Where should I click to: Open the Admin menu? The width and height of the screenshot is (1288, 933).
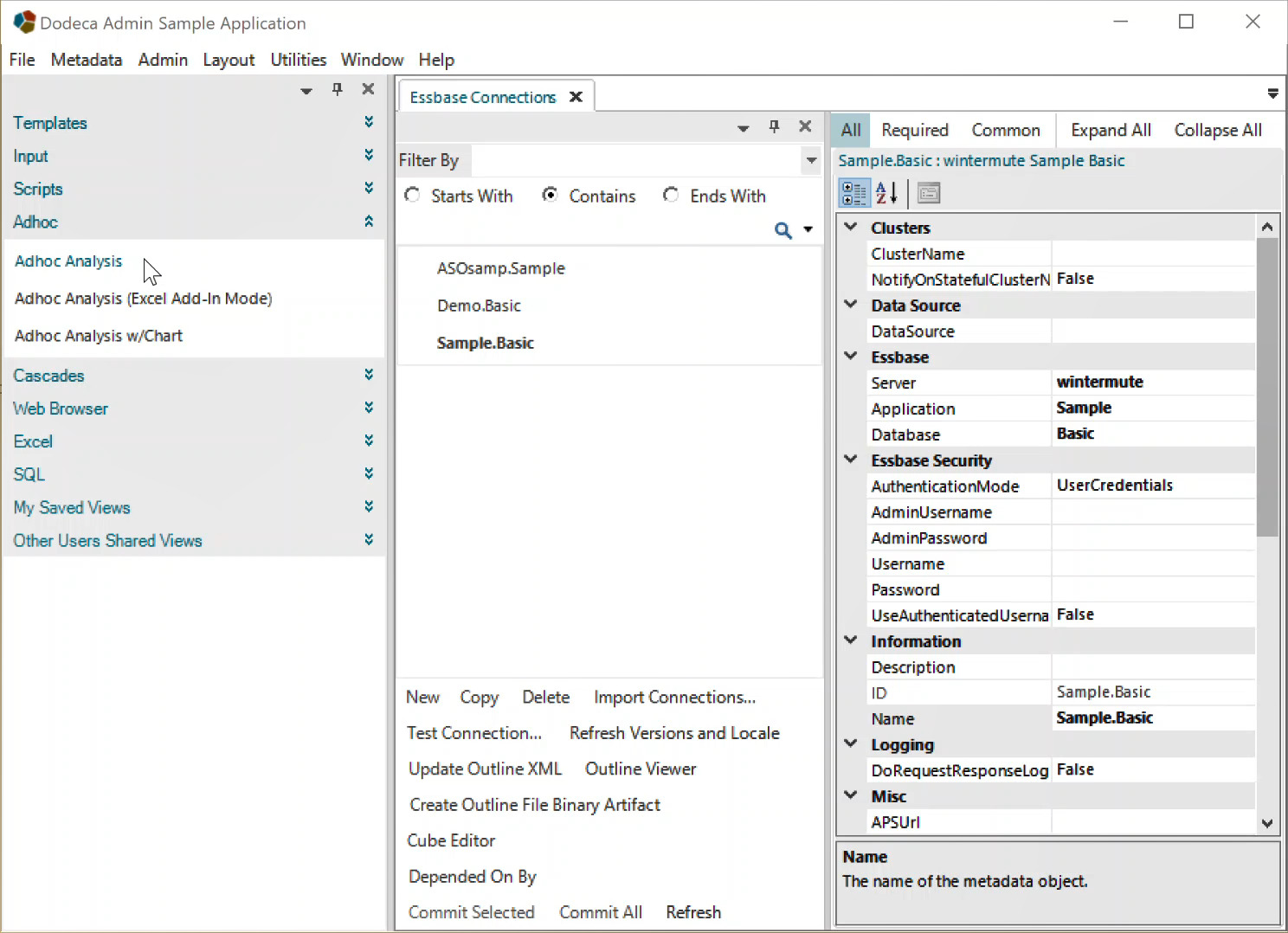click(x=163, y=60)
